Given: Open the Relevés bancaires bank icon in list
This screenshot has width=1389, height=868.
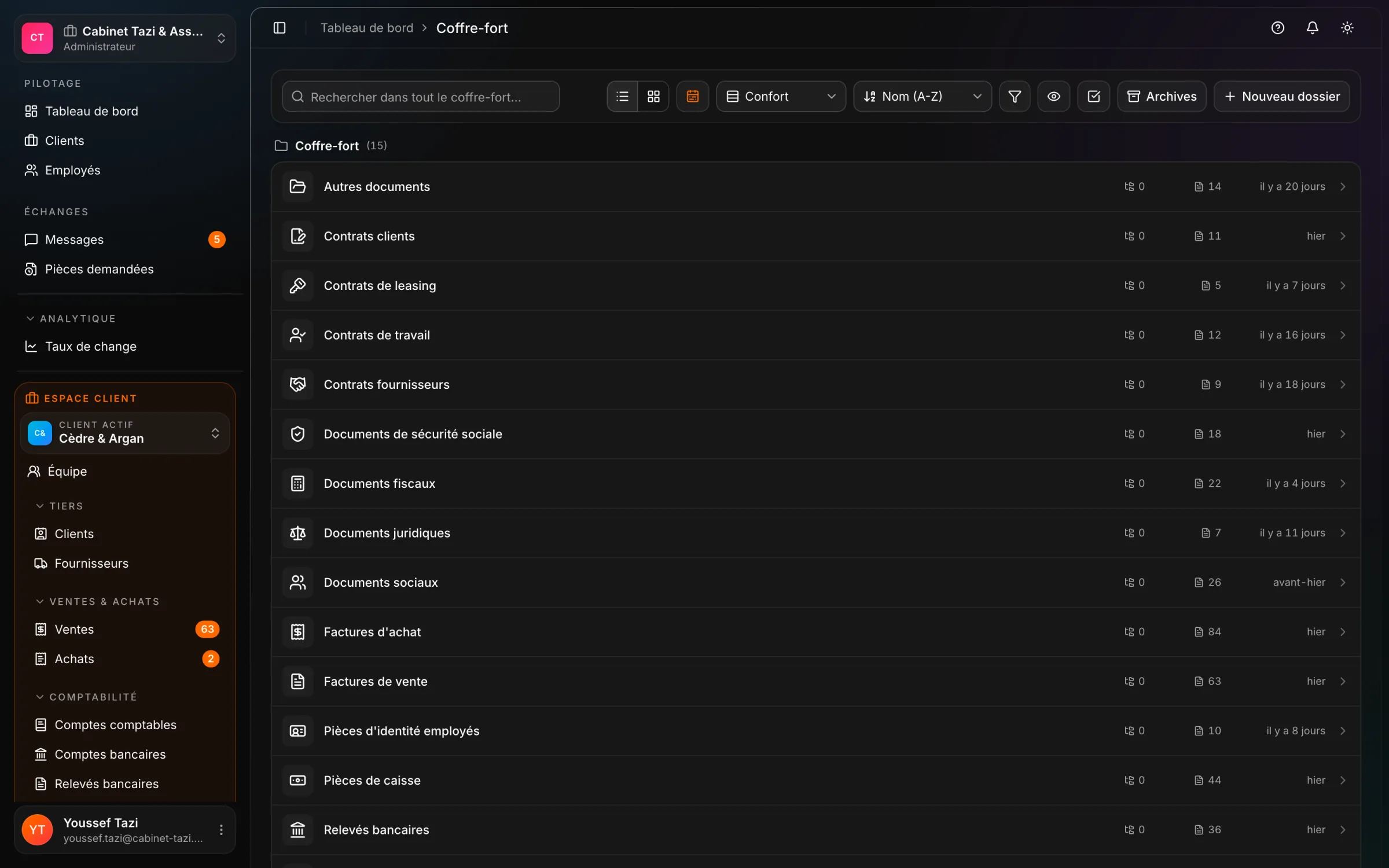Looking at the screenshot, I should tap(297, 830).
